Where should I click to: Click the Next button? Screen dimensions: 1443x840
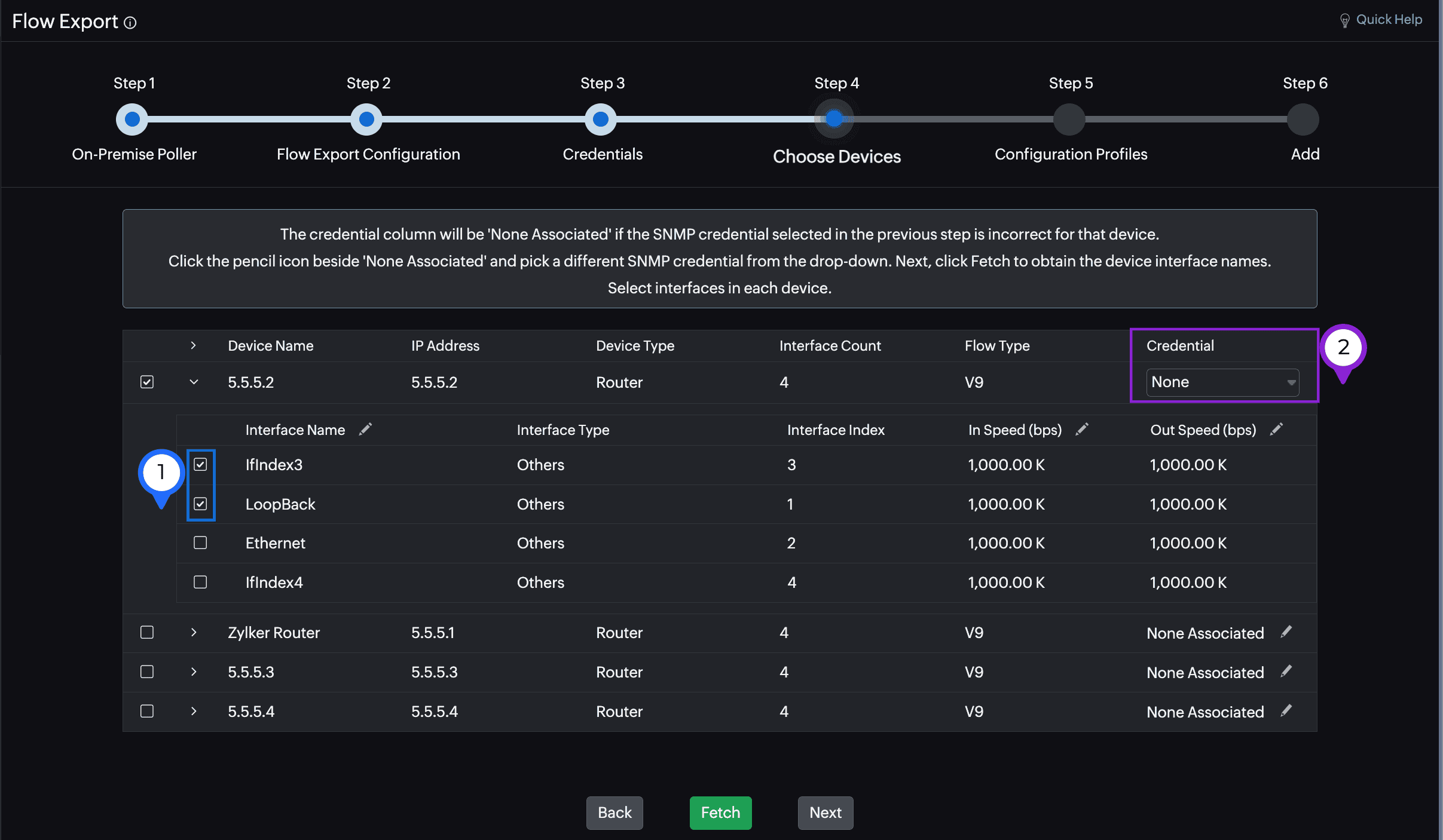coord(825,813)
